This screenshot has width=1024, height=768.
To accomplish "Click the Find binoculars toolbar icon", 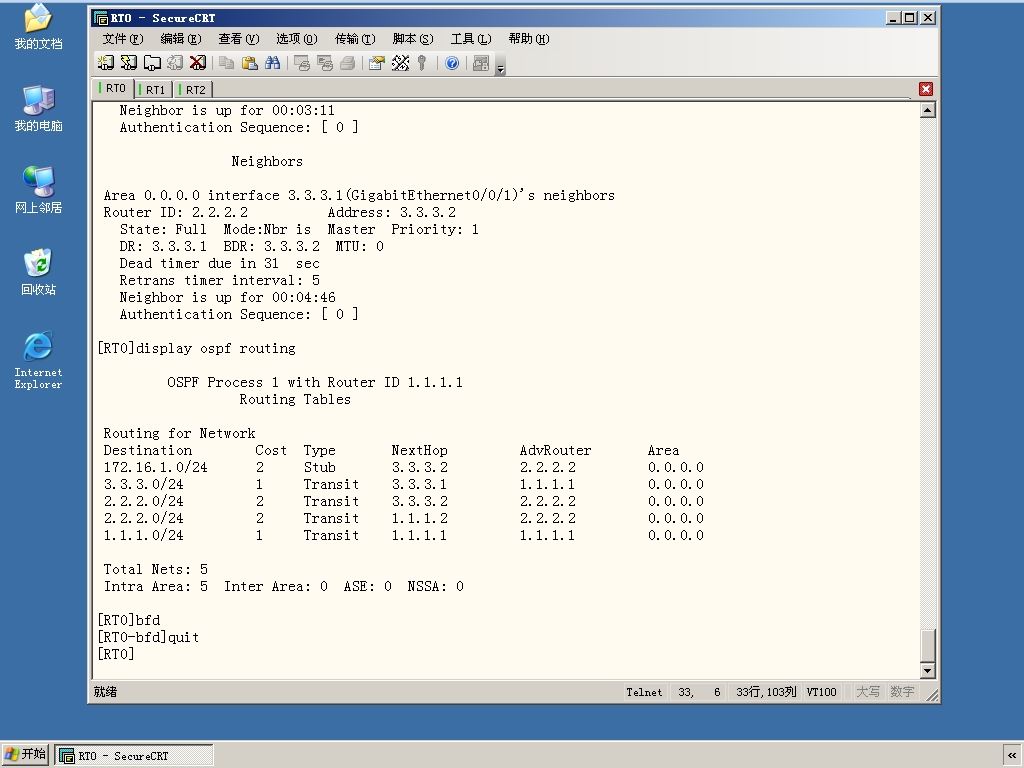I will tap(272, 63).
